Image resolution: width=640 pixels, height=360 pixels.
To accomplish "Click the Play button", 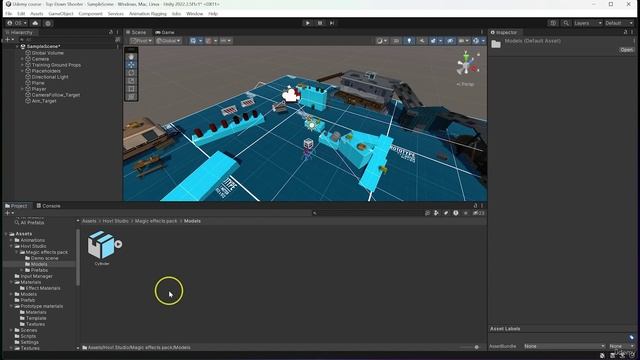I will pyautogui.click(x=308, y=23).
